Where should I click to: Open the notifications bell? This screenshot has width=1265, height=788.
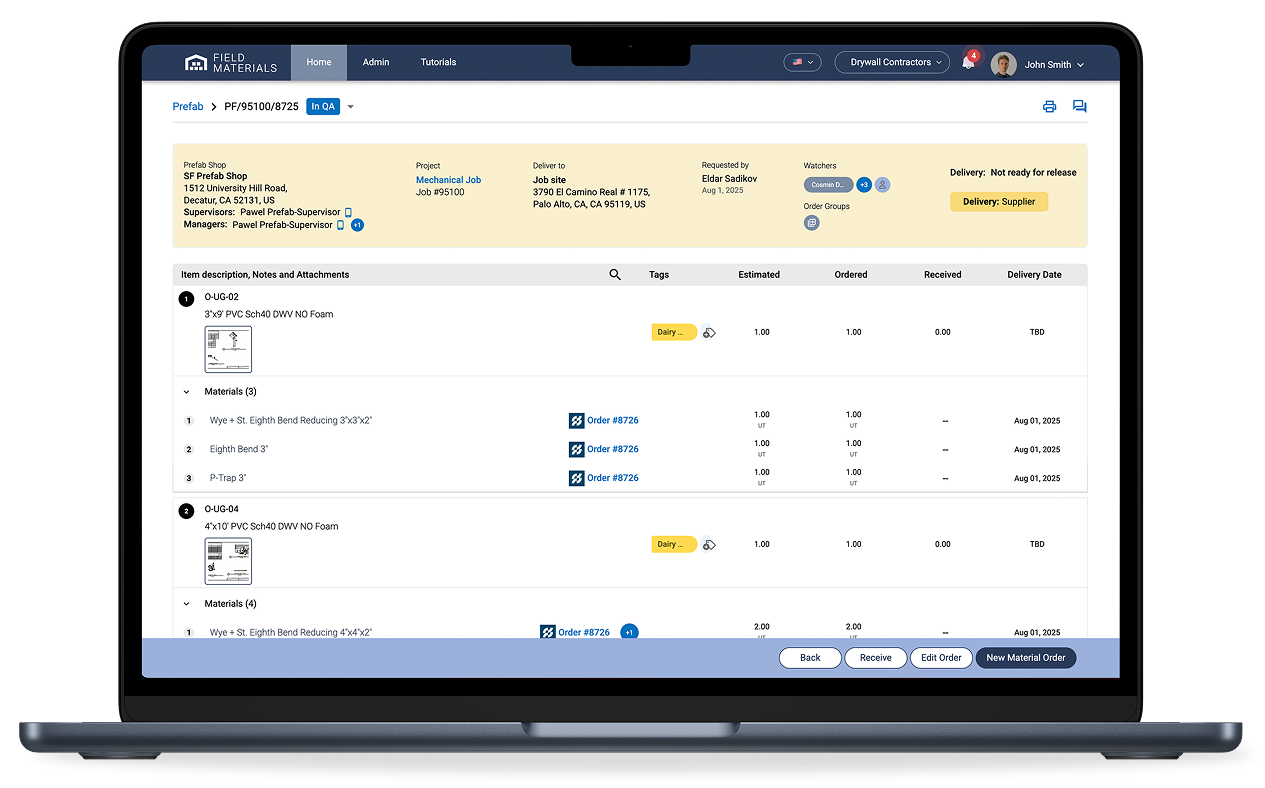tap(968, 62)
